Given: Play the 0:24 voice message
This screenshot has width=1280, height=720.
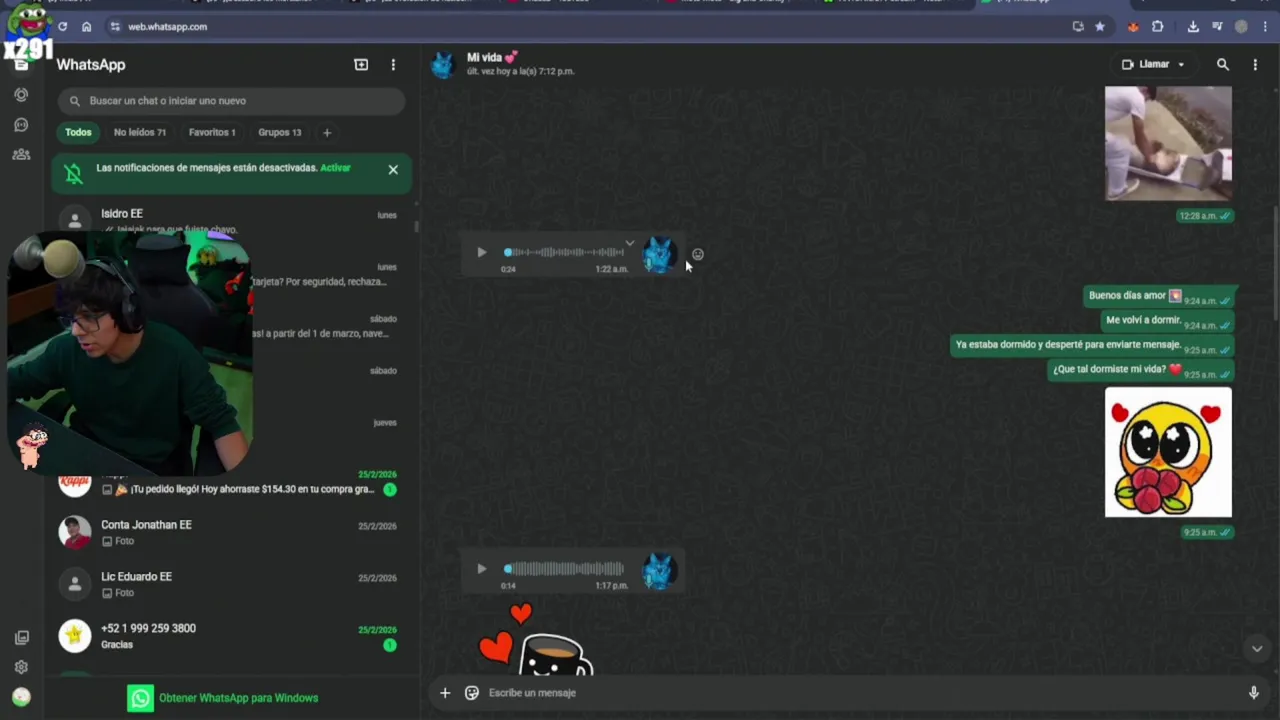Looking at the screenshot, I should pos(481,253).
